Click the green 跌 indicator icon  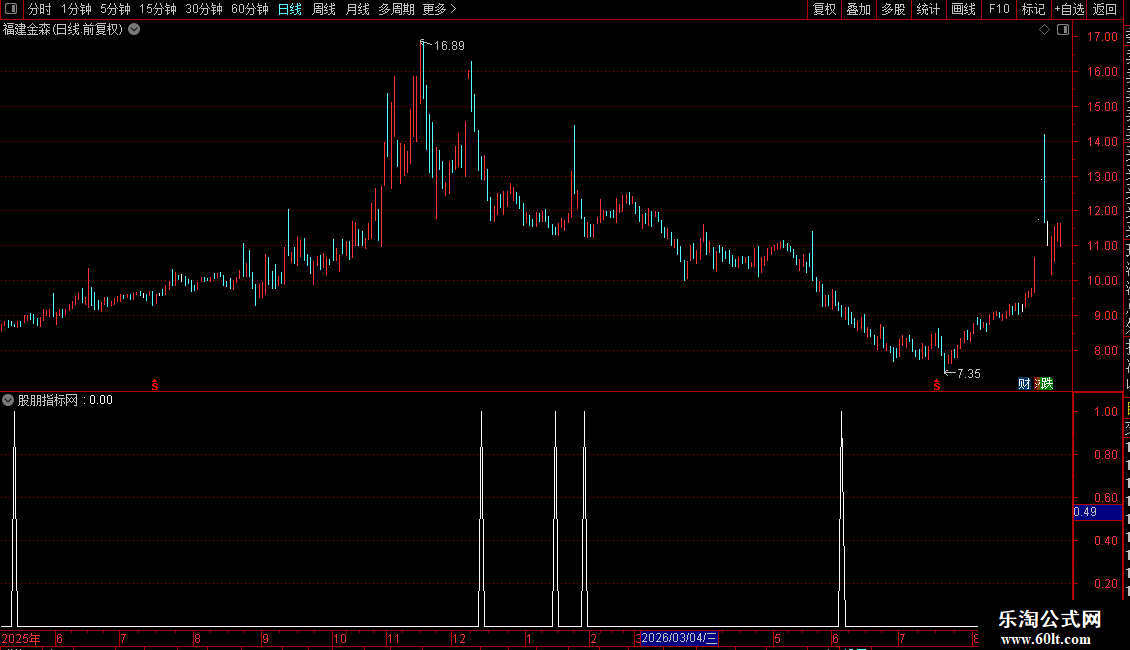(x=1046, y=383)
